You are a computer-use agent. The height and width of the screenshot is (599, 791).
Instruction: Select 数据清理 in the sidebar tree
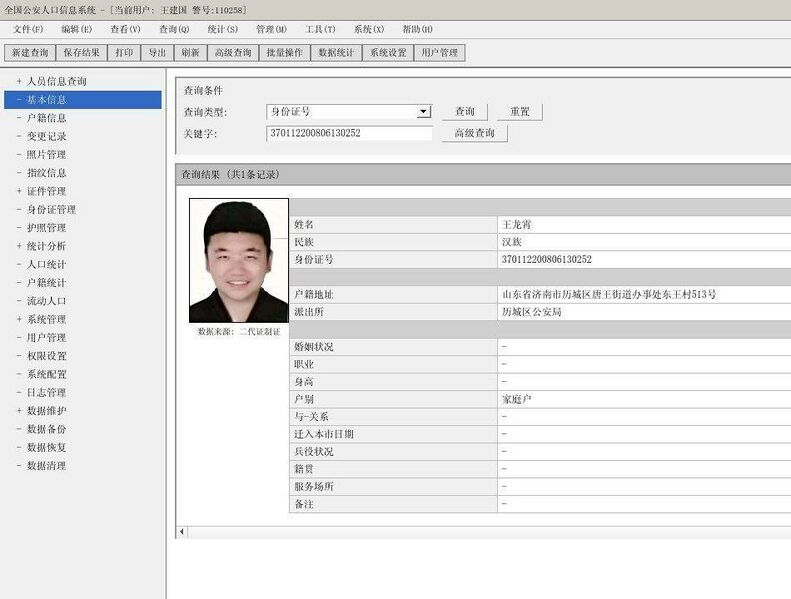tap(46, 466)
